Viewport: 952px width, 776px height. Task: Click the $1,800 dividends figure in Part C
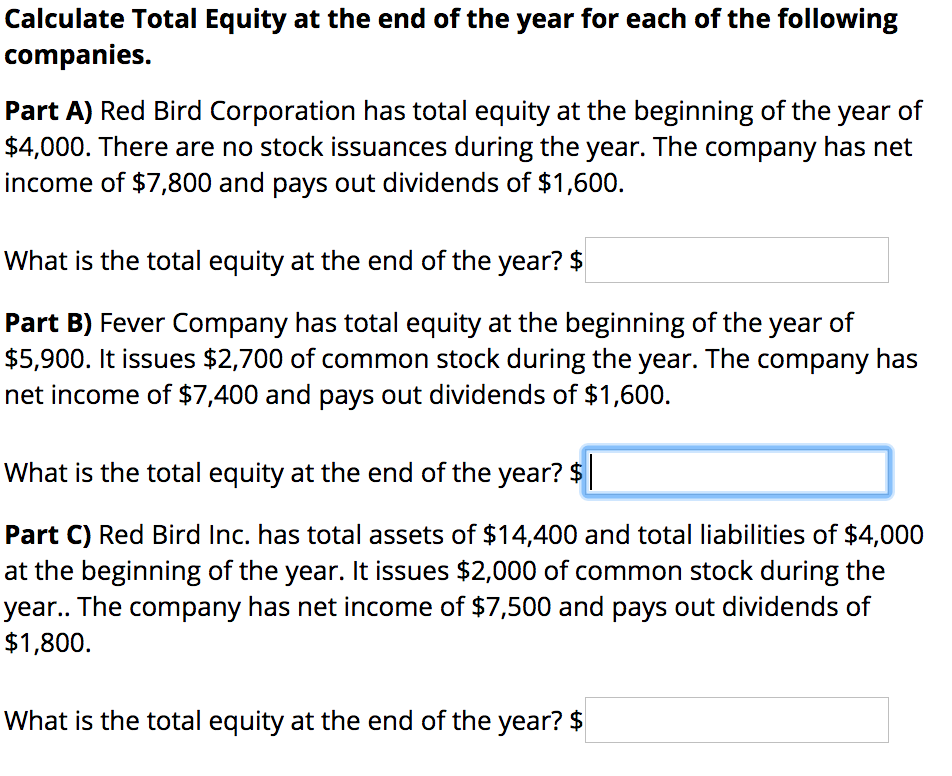[x=43, y=642]
